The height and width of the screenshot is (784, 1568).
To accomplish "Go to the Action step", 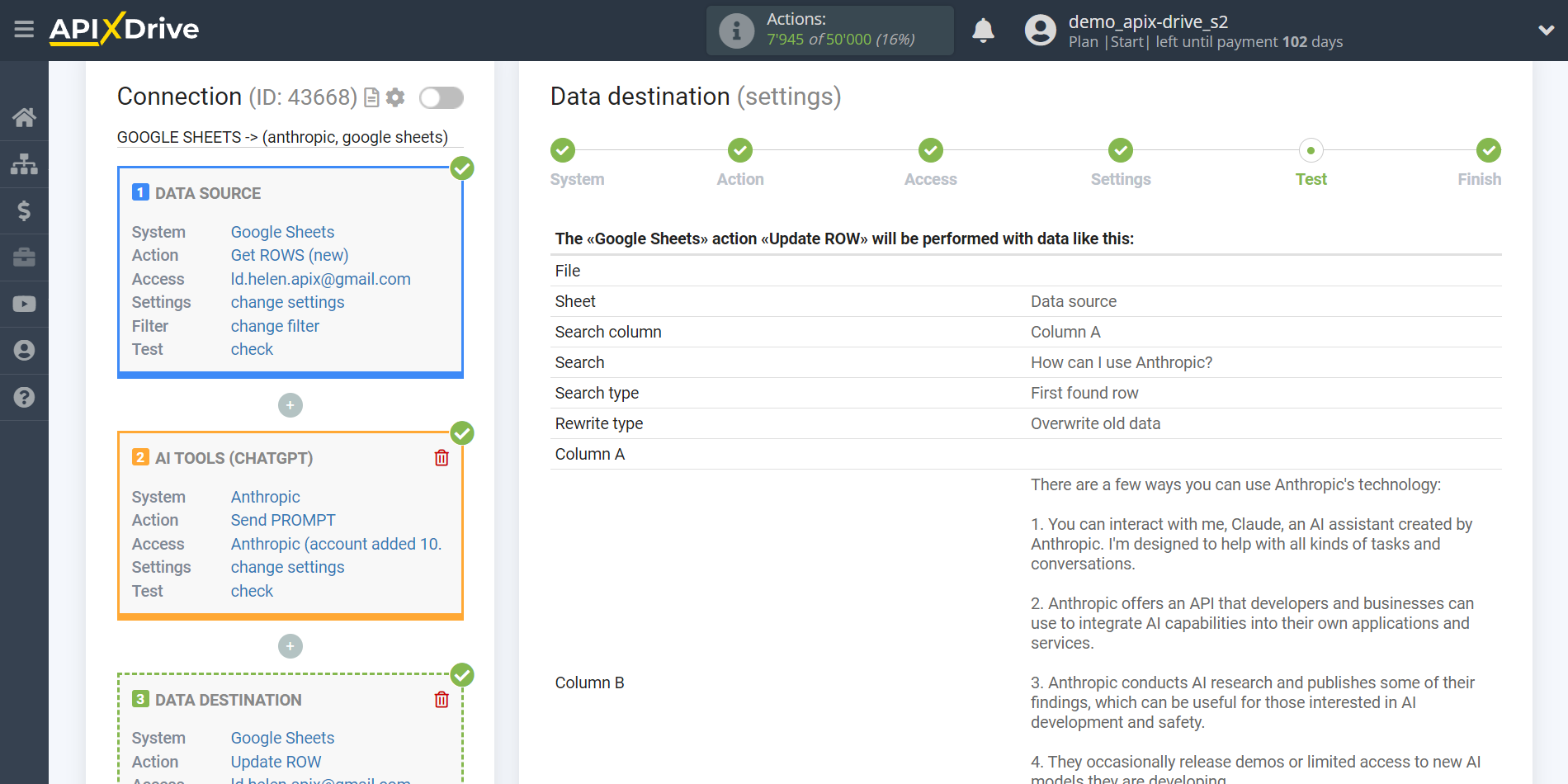I will pyautogui.click(x=739, y=151).
